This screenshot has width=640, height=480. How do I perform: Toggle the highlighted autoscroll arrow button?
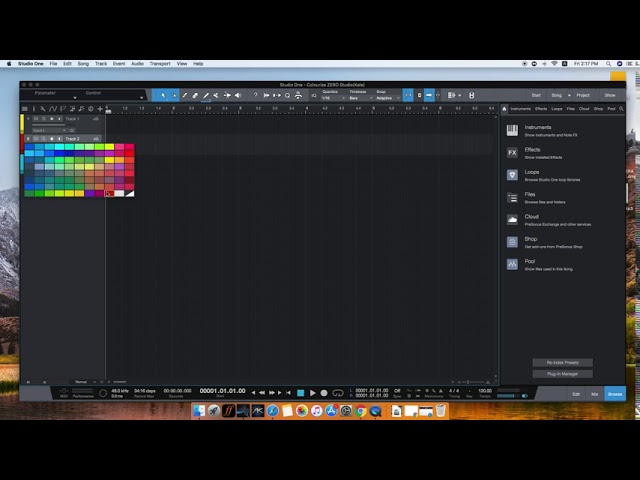429,95
